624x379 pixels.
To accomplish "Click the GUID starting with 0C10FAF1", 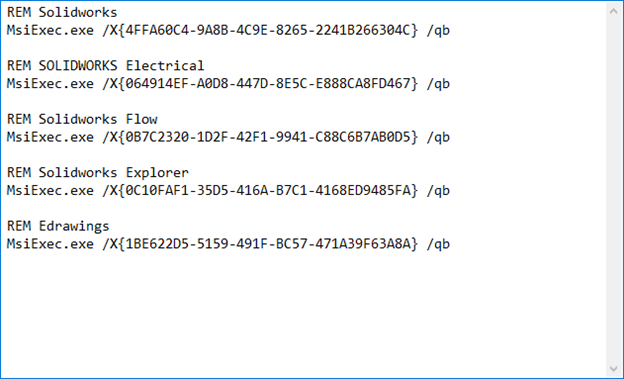I will (x=268, y=190).
